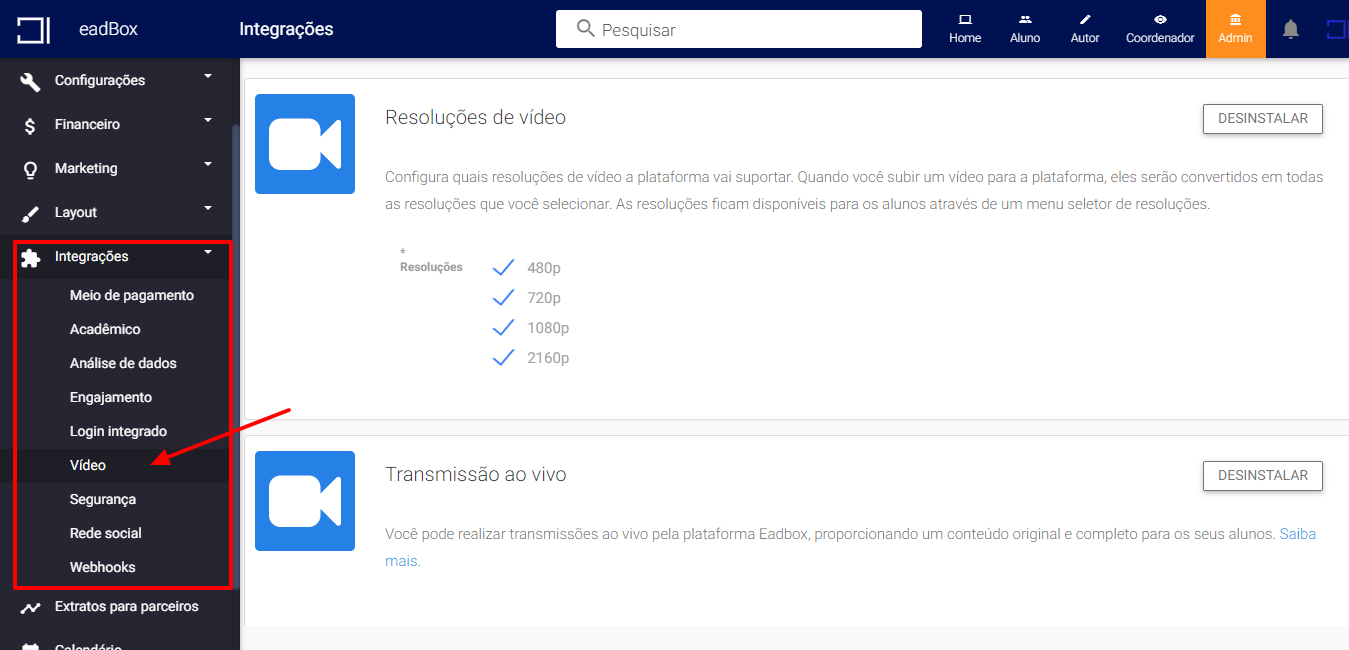Open Rede social submenu item
The height and width of the screenshot is (650, 1349).
coord(106,533)
